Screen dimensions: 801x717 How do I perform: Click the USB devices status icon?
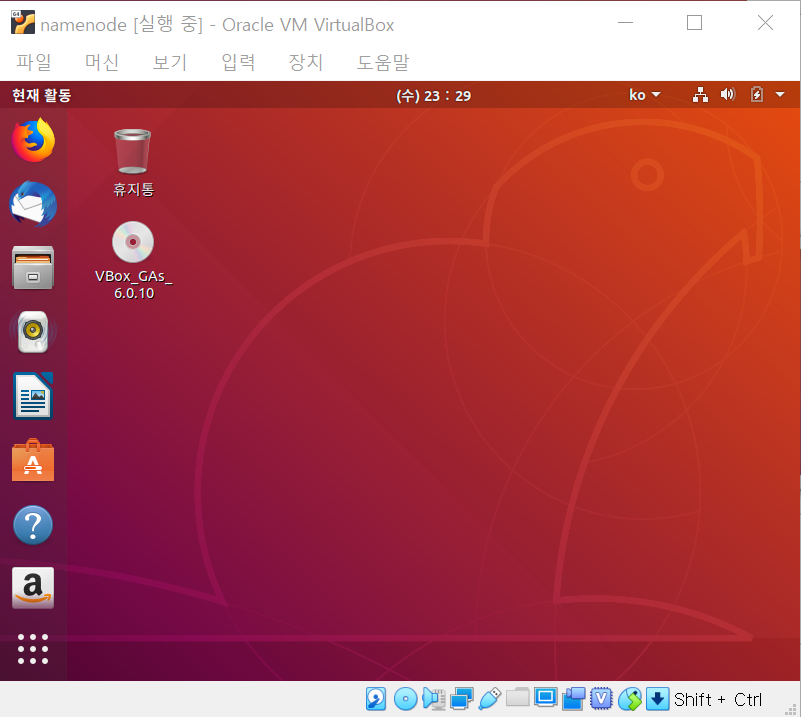489,699
